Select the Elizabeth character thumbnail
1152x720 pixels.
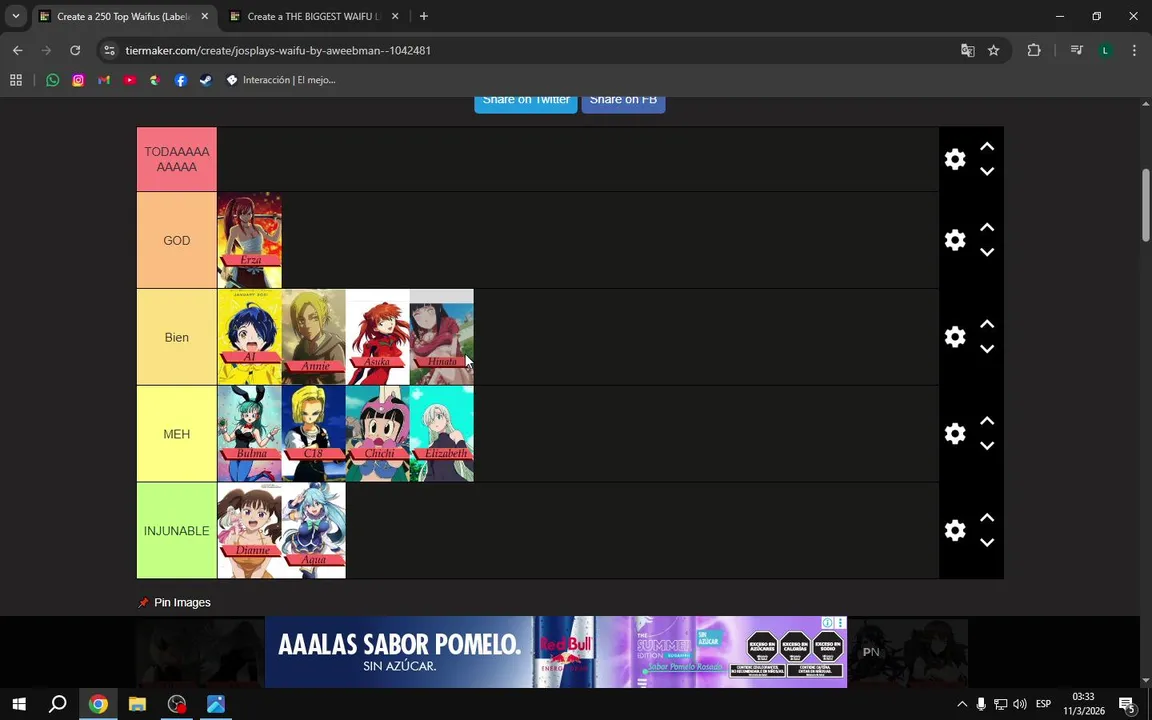[x=442, y=434]
